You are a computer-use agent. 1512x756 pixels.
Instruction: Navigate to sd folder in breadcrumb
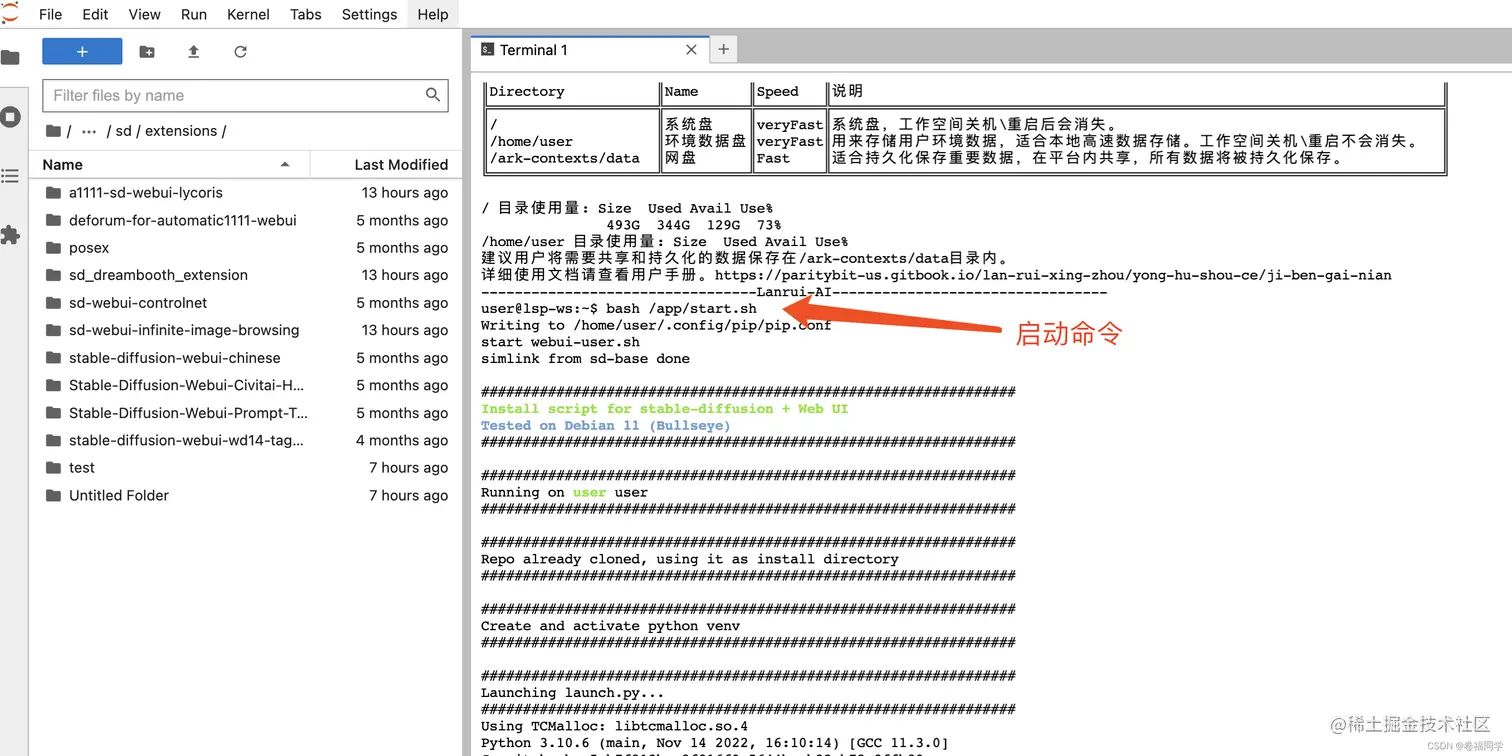pyautogui.click(x=123, y=131)
